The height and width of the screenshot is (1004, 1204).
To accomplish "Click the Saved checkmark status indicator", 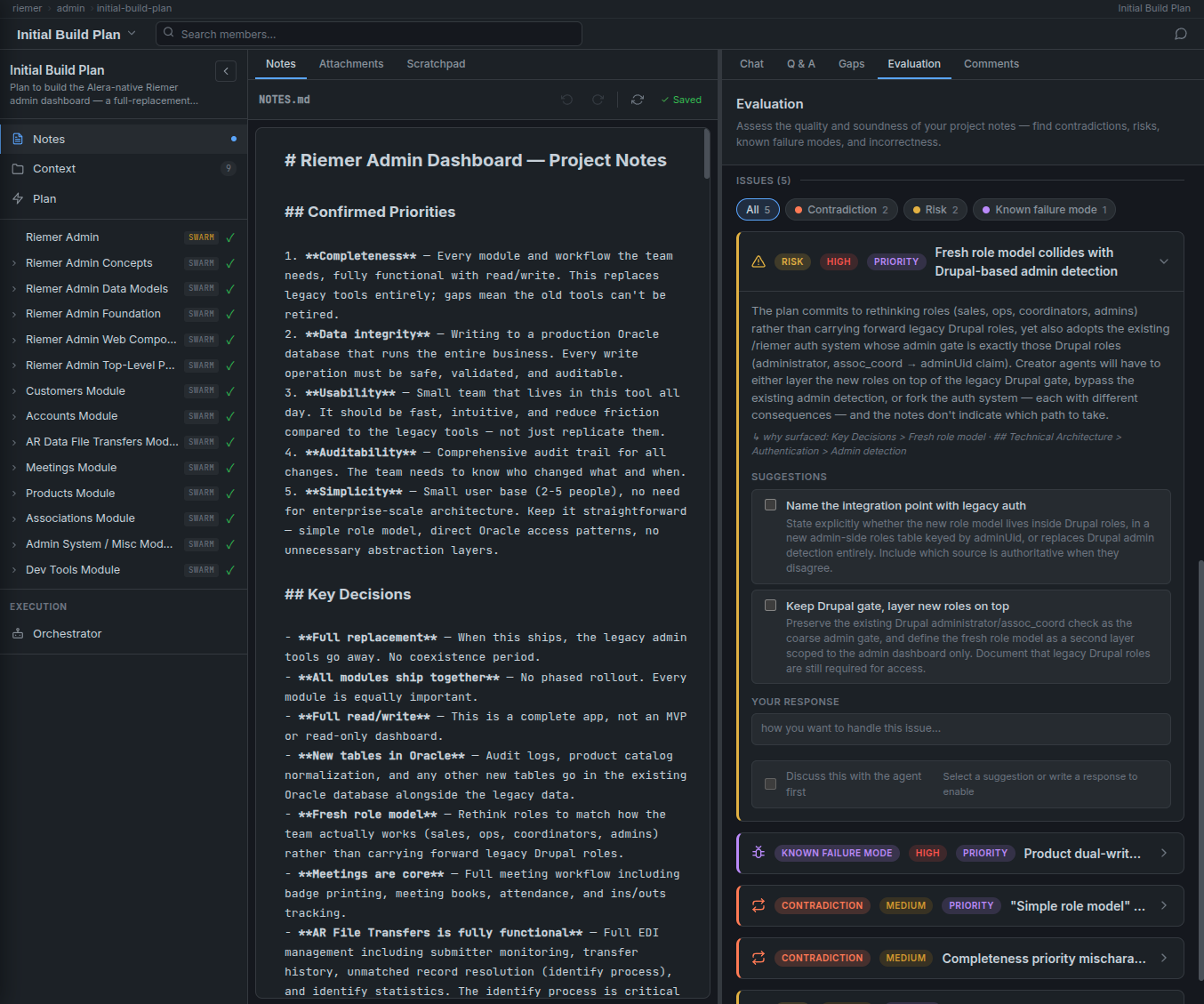I will click(681, 100).
